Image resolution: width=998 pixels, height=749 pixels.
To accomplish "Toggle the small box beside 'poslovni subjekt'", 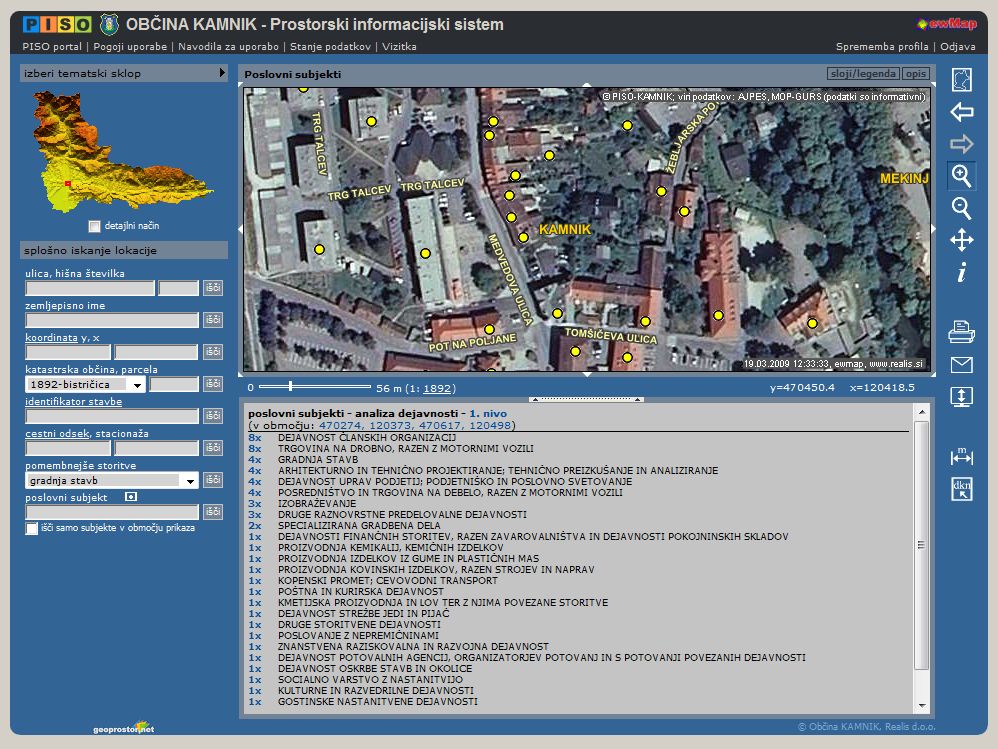I will 131,496.
